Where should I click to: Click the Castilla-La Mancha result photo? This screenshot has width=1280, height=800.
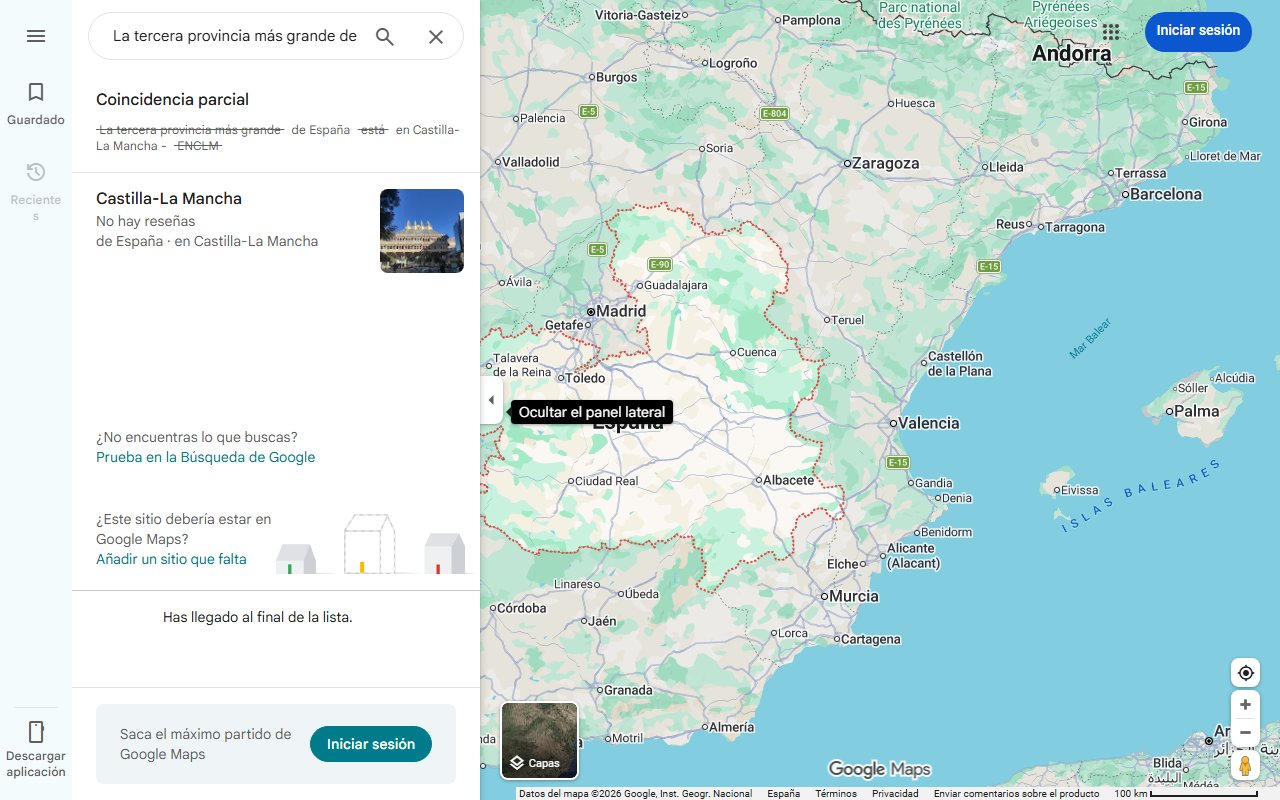pos(421,231)
